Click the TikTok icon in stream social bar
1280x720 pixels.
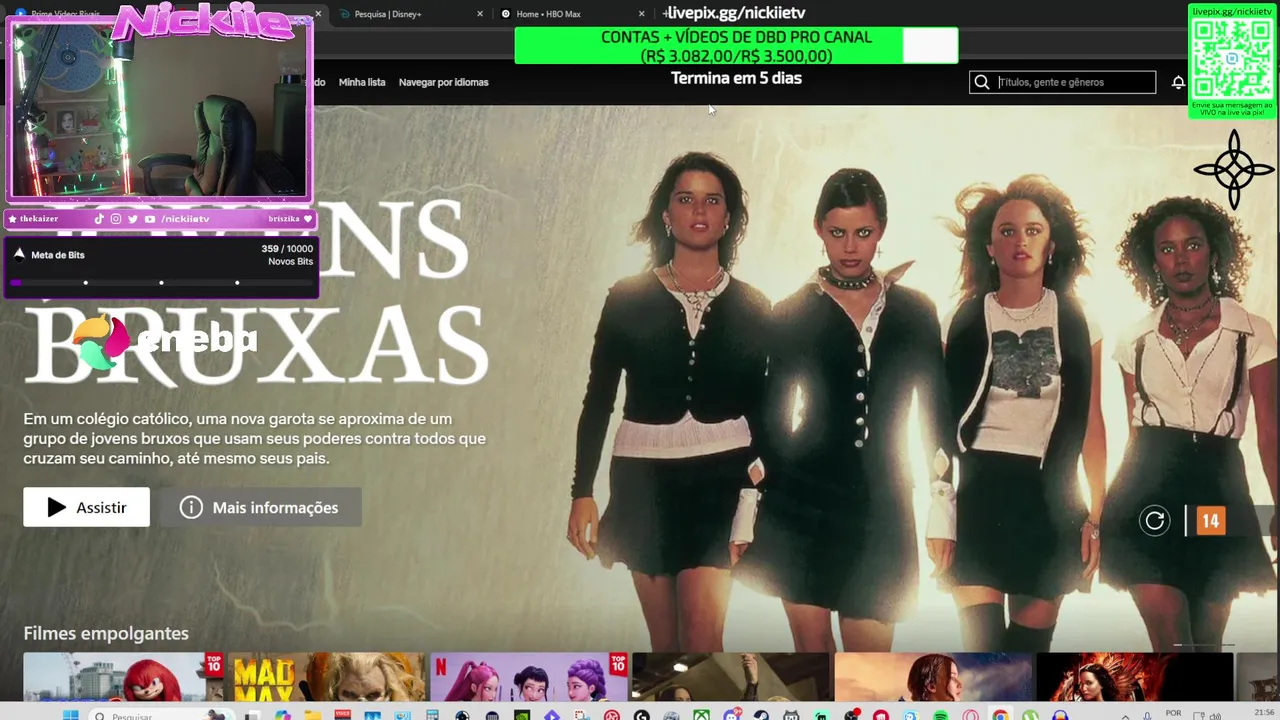[x=99, y=219]
